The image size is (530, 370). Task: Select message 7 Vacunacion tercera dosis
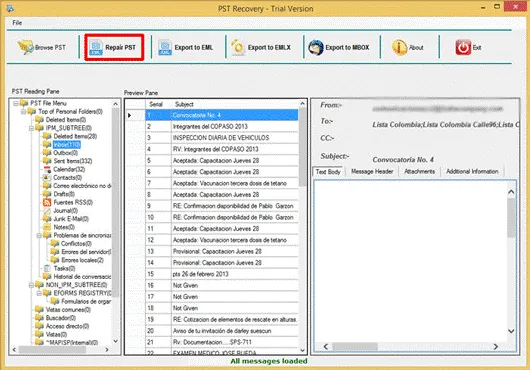tap(222, 183)
